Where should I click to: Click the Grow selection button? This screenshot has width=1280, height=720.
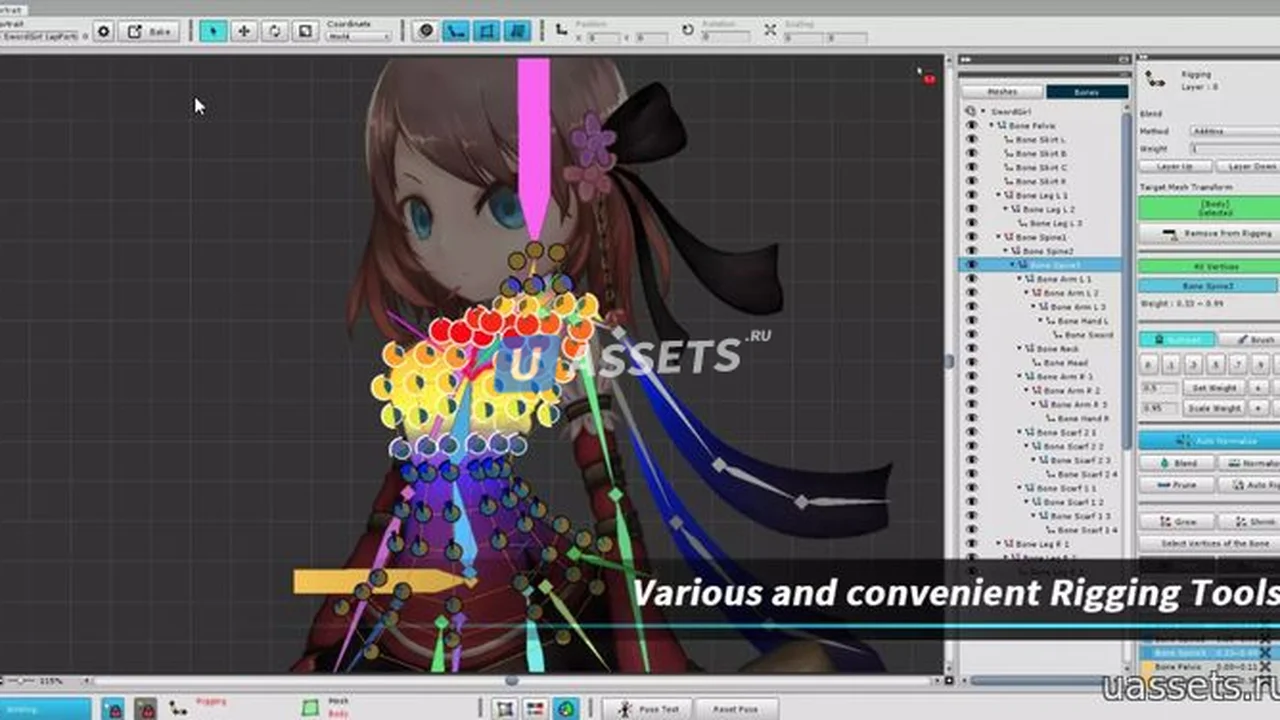[x=1176, y=522]
